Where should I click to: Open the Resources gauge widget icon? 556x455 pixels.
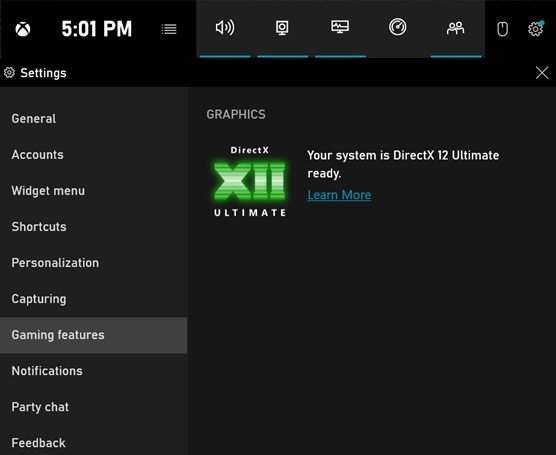pos(397,27)
